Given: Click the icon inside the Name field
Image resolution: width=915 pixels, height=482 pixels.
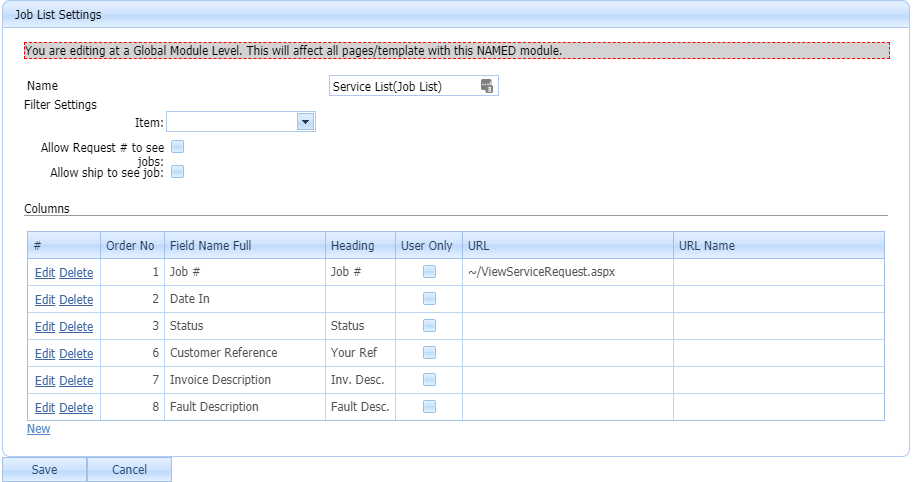Looking at the screenshot, I should (487, 86).
